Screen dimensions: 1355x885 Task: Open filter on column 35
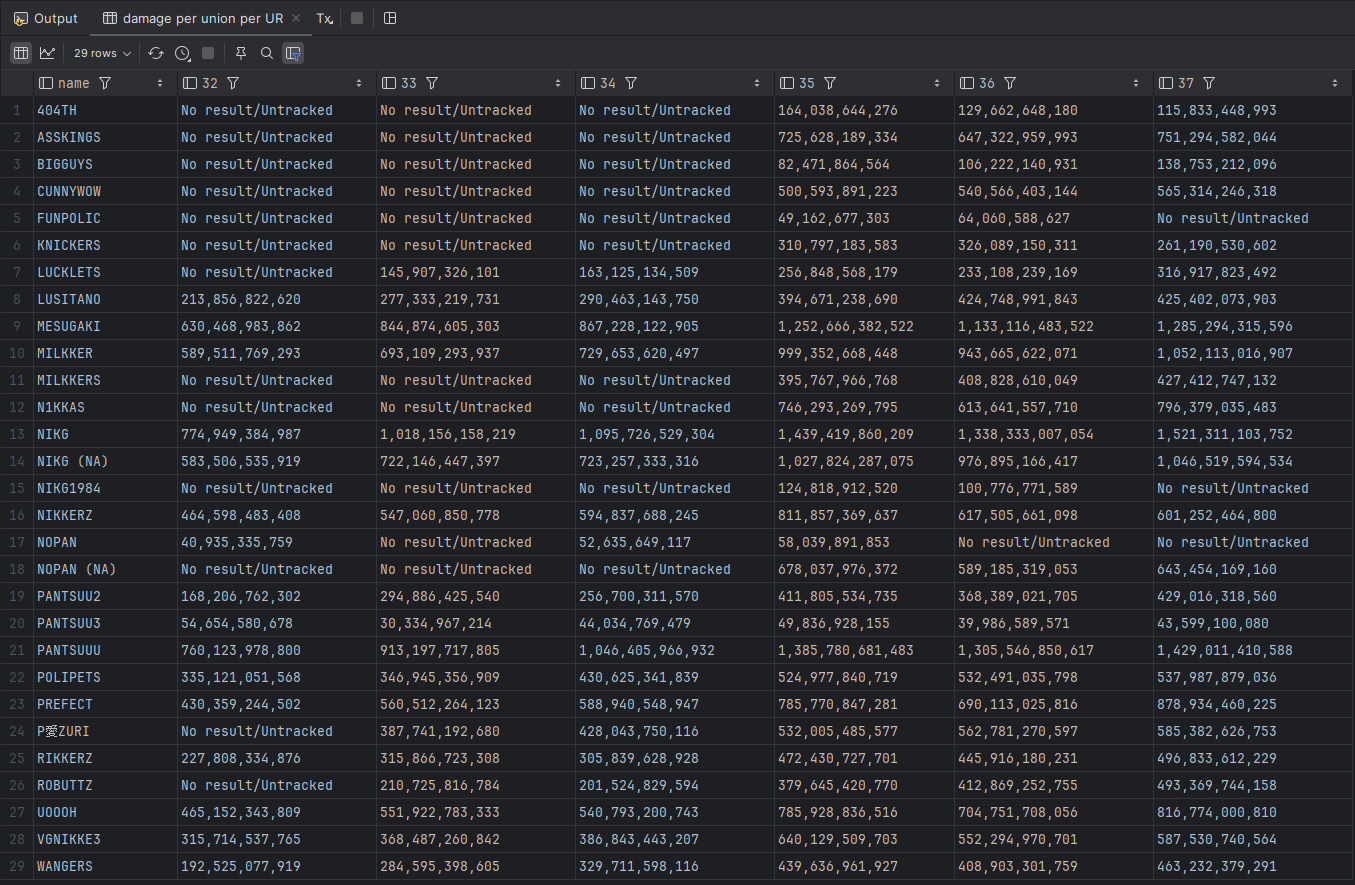830,83
